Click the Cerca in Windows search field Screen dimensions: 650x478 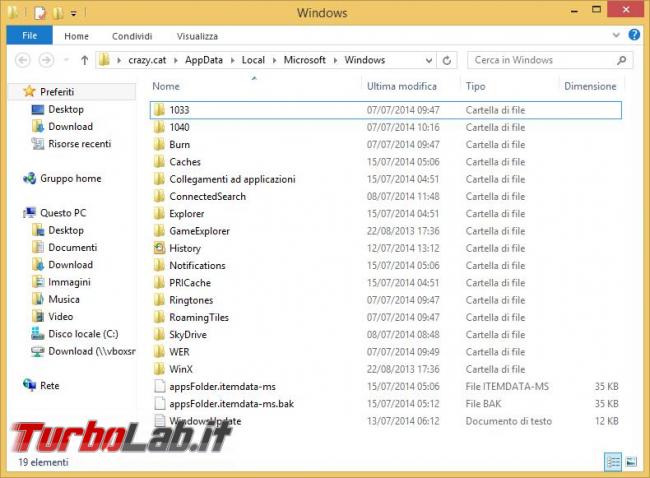(x=550, y=60)
